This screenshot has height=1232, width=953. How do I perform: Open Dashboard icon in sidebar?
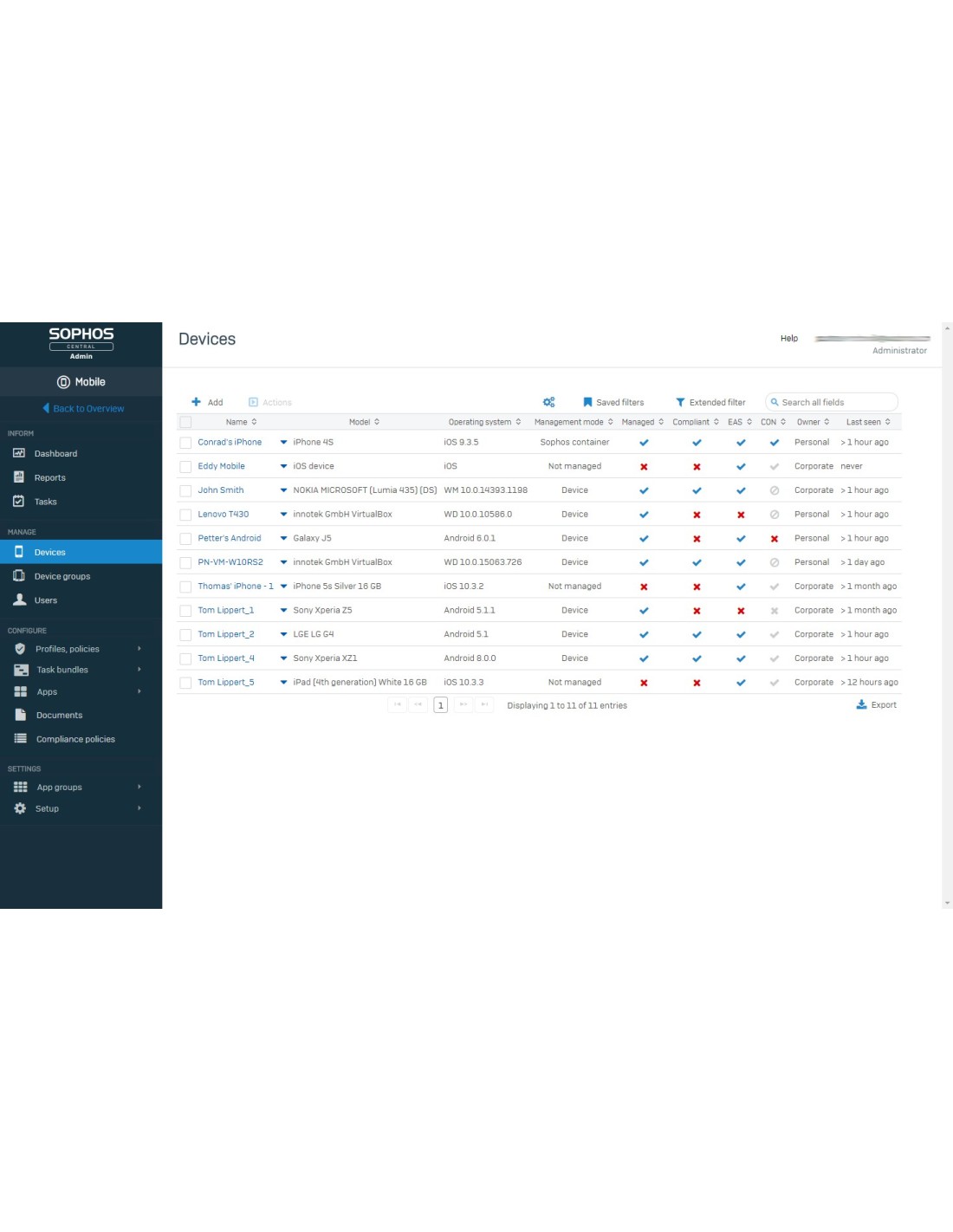19,453
